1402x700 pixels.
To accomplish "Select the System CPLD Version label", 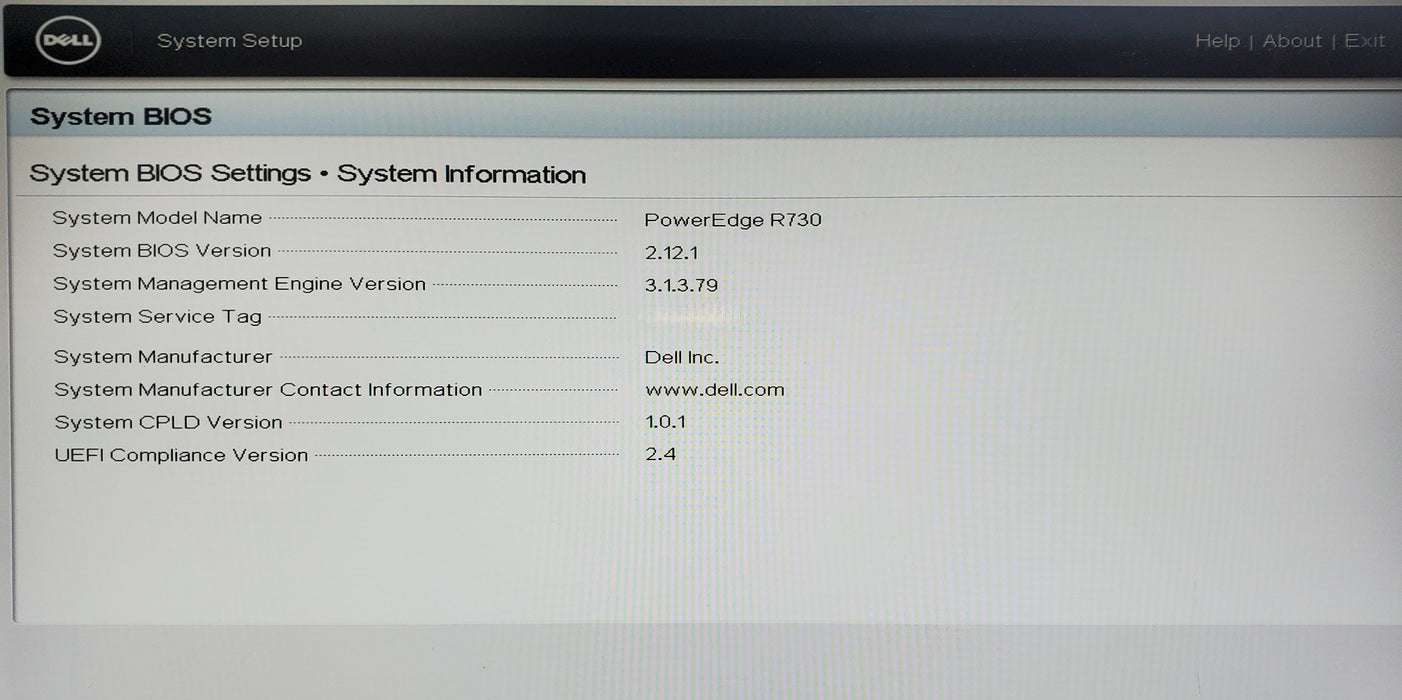I will [168, 423].
